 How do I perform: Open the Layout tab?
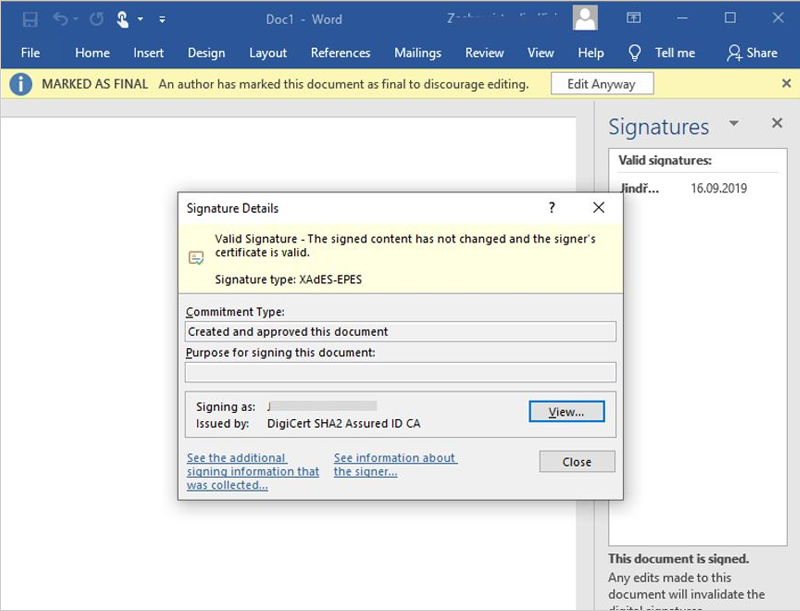(x=268, y=53)
